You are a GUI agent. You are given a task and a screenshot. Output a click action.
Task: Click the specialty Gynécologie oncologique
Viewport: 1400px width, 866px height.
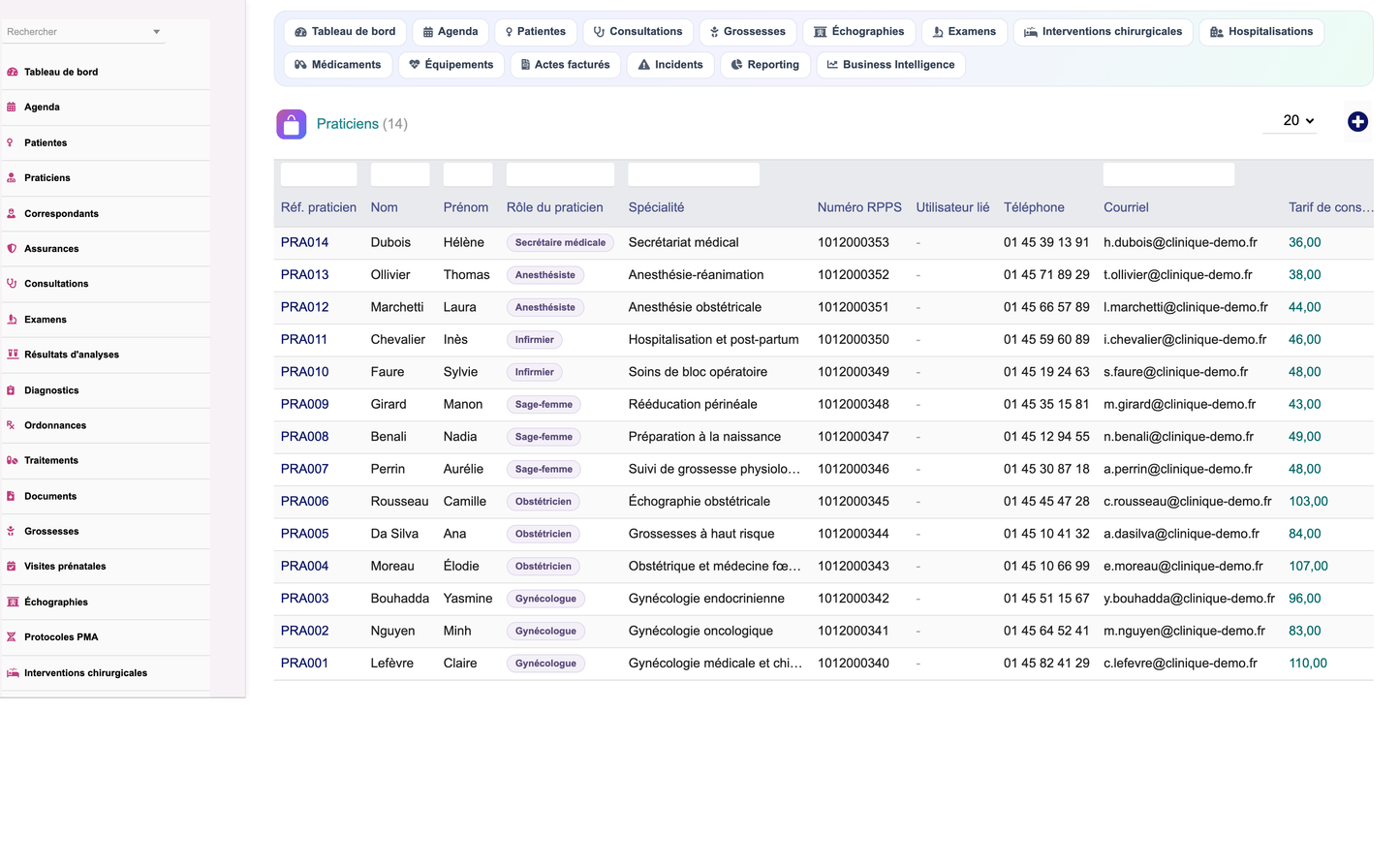pyautogui.click(x=700, y=631)
